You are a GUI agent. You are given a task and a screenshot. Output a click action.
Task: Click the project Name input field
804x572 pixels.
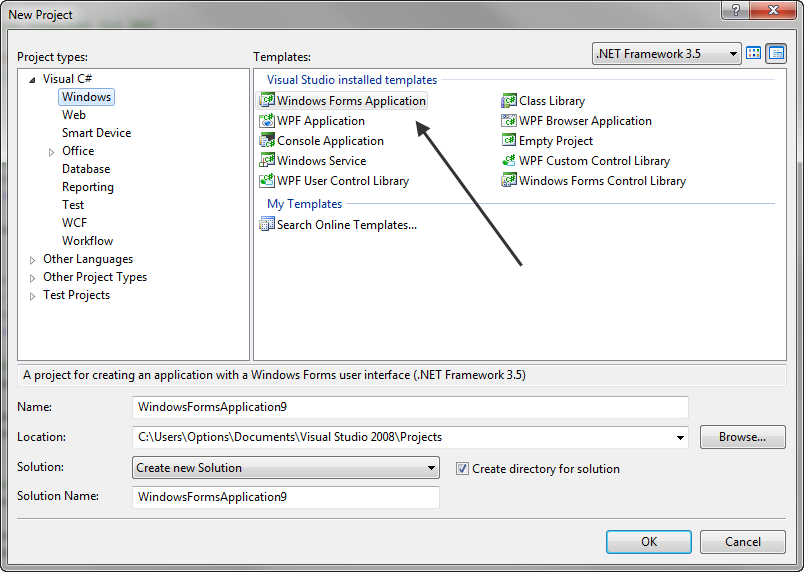pos(410,407)
